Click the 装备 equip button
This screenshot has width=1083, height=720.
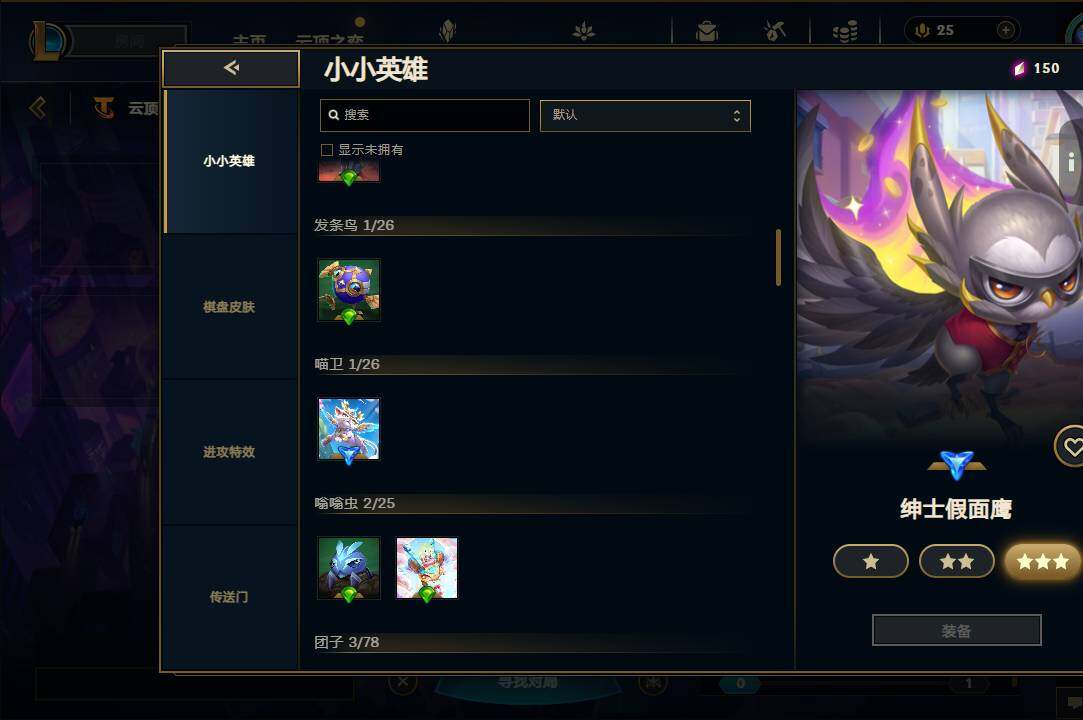[x=957, y=630]
